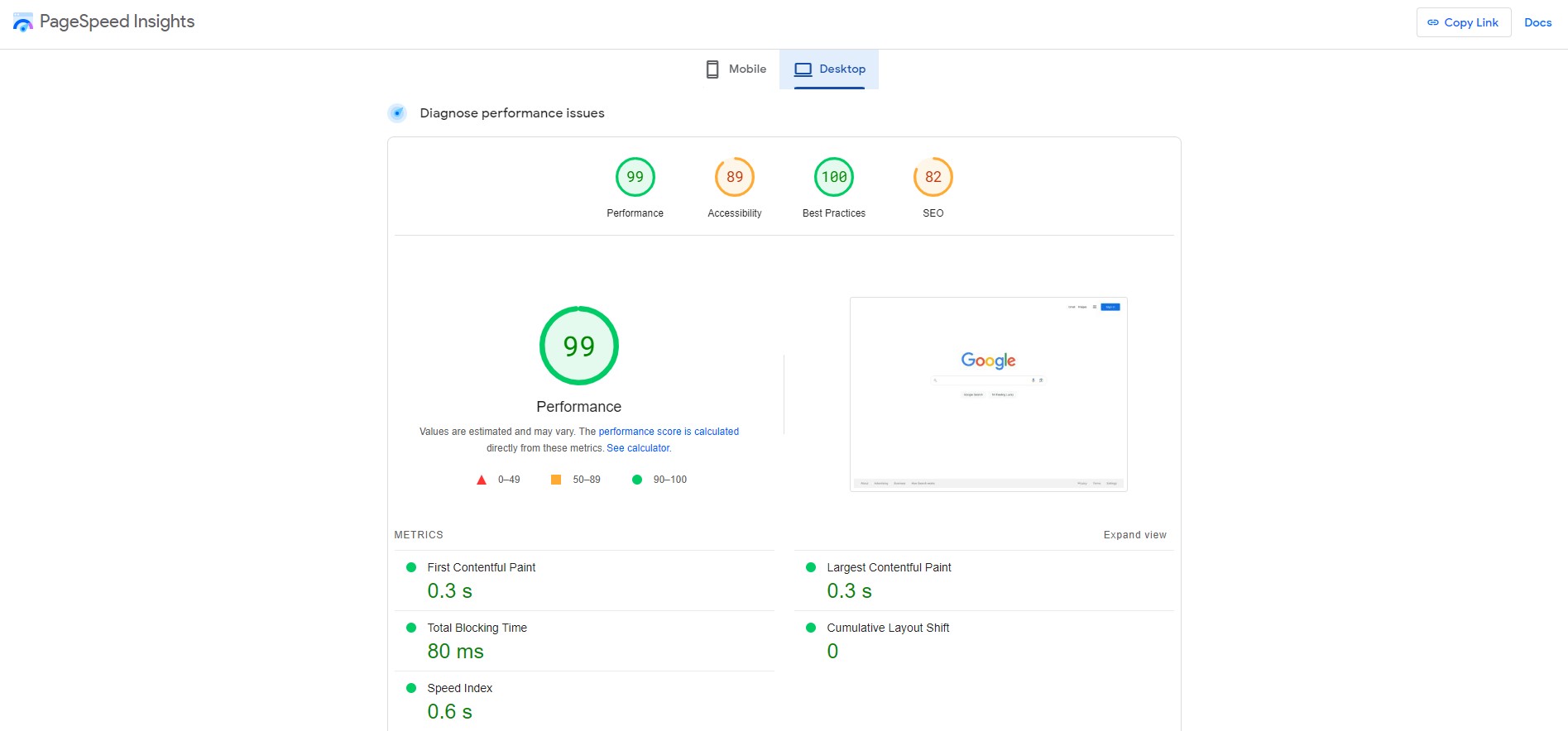Select the Desktop tab
The height and width of the screenshot is (731, 1568).
[829, 69]
